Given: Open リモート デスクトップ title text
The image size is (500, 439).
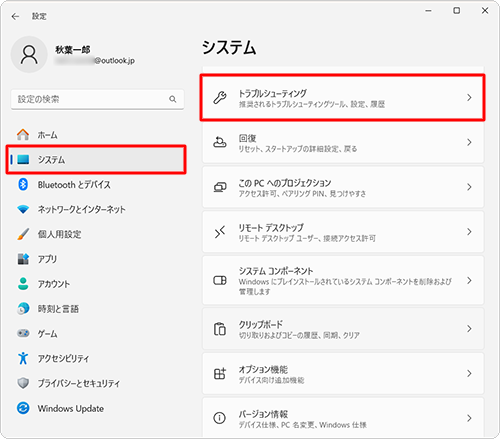Looking at the screenshot, I should 271,228.
